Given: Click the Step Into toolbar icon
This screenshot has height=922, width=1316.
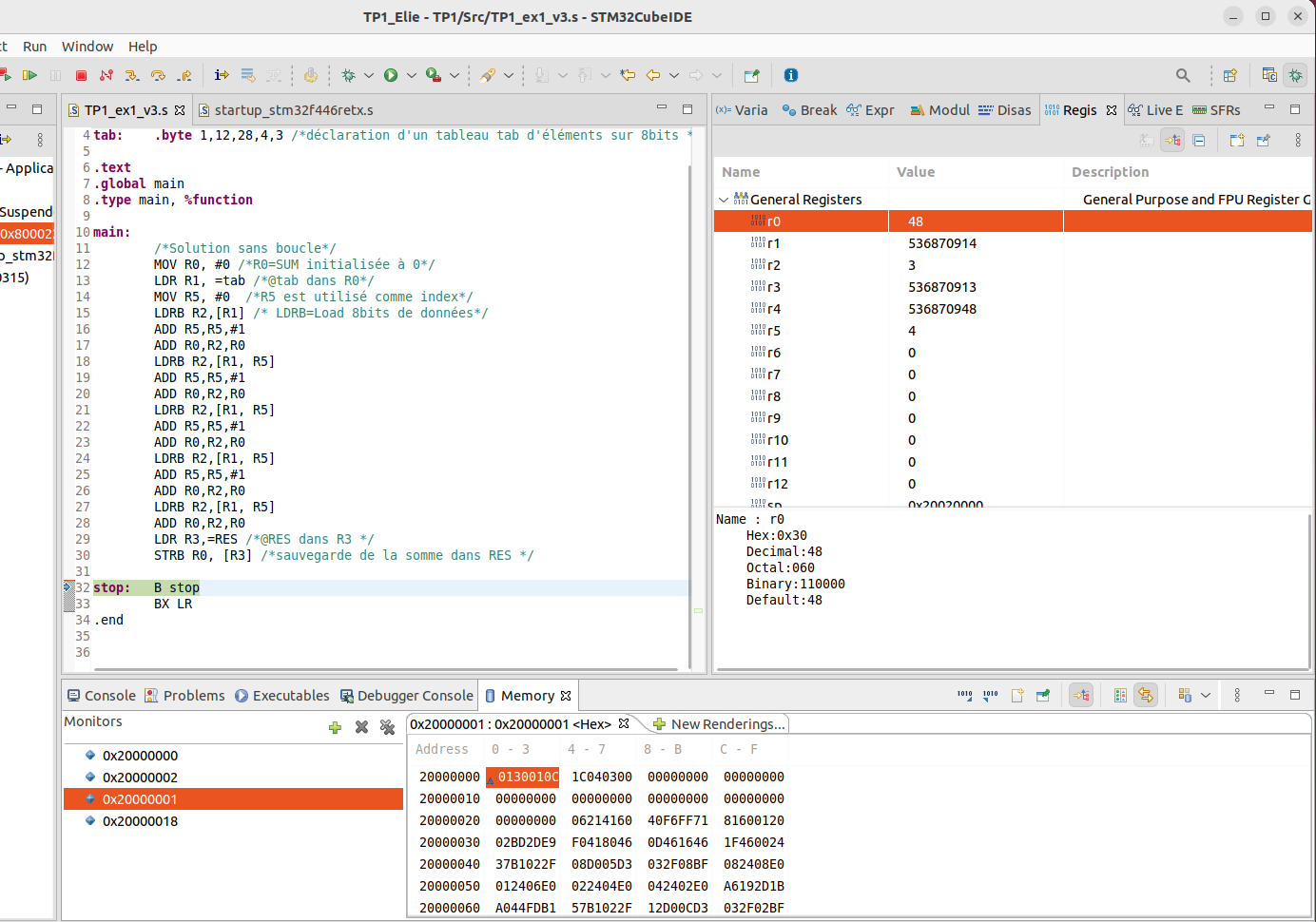Looking at the screenshot, I should coord(132,75).
